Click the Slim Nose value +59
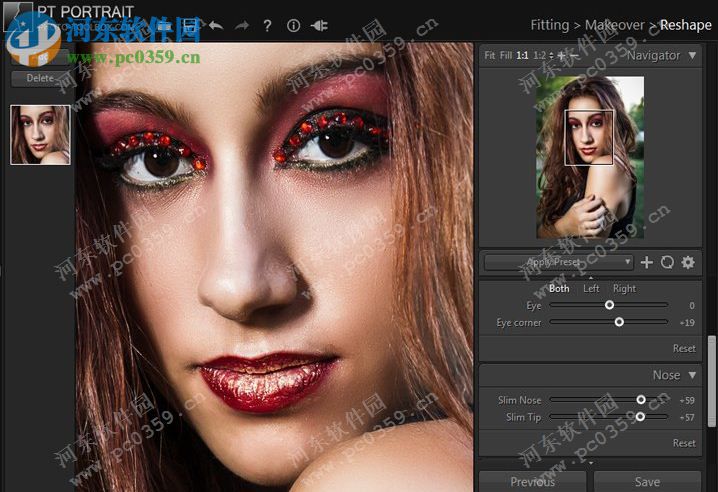Viewport: 718px width, 492px height. tap(687, 400)
